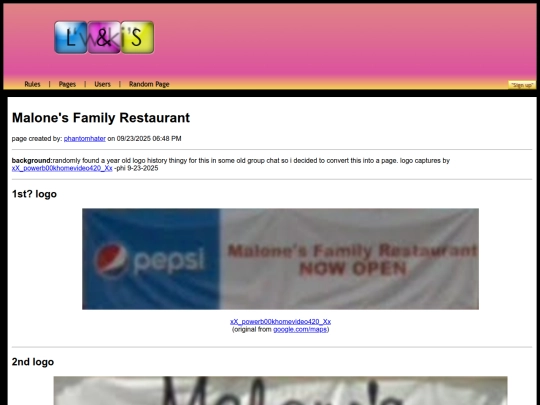This screenshot has height=405, width=540.
Task: Click the L'W&K'S site logo
Action: tap(104, 37)
